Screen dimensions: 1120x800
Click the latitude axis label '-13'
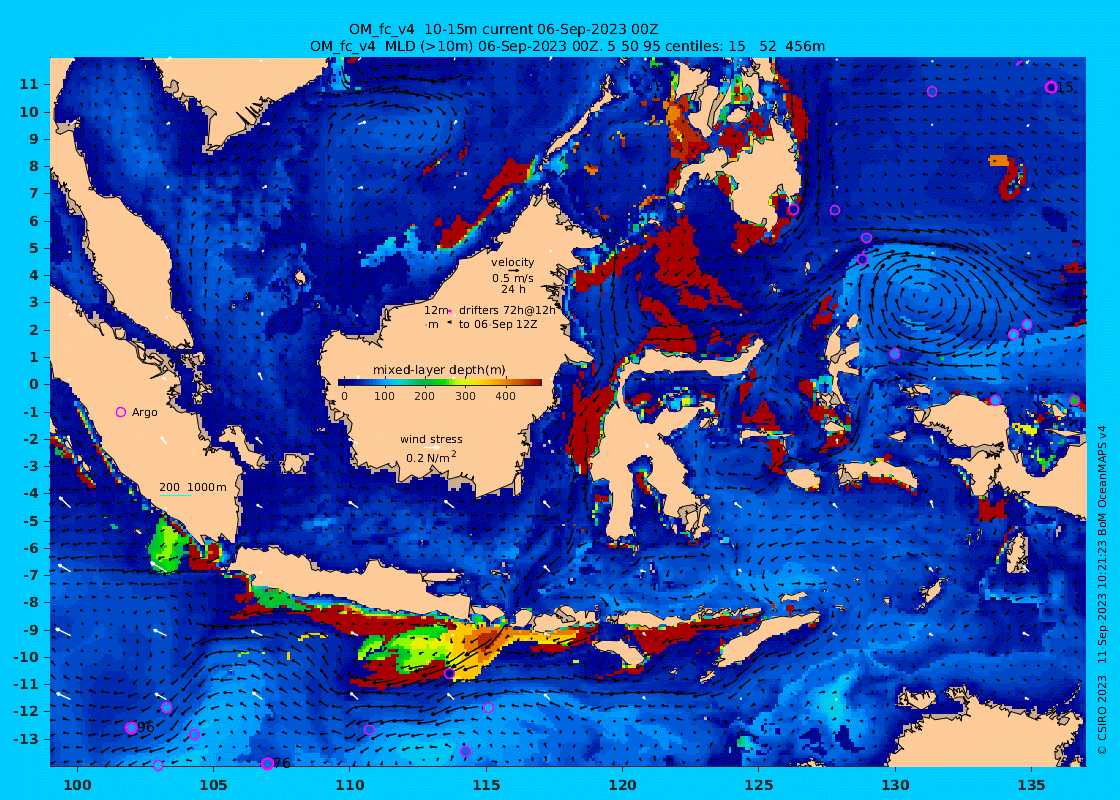point(26,739)
